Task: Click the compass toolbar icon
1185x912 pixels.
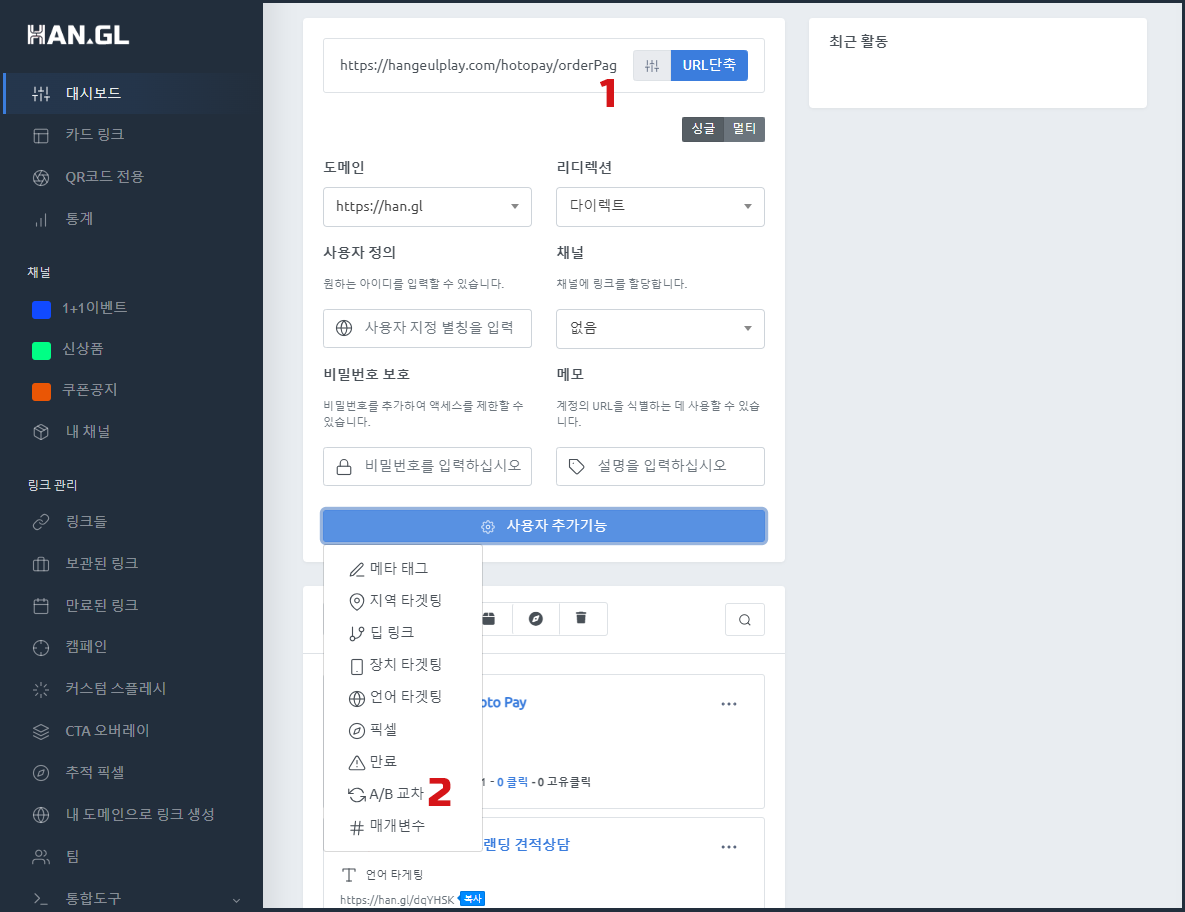Action: [536, 619]
